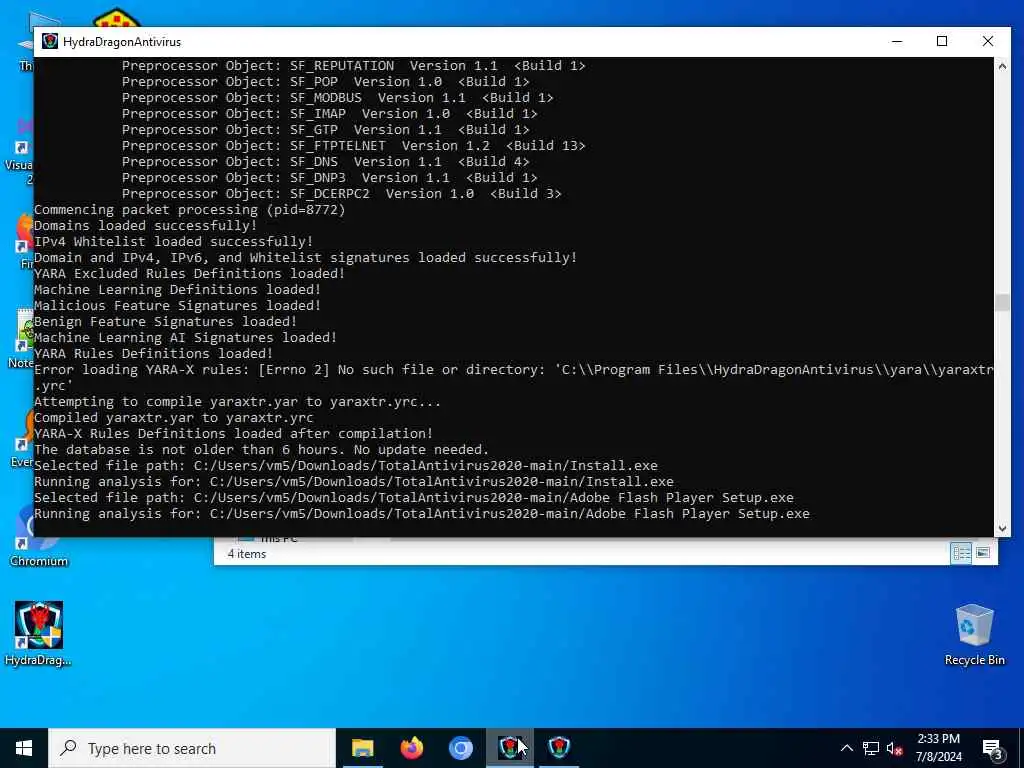1024x768 pixels.
Task: Open Firefox from the taskbar
Action: 411,748
